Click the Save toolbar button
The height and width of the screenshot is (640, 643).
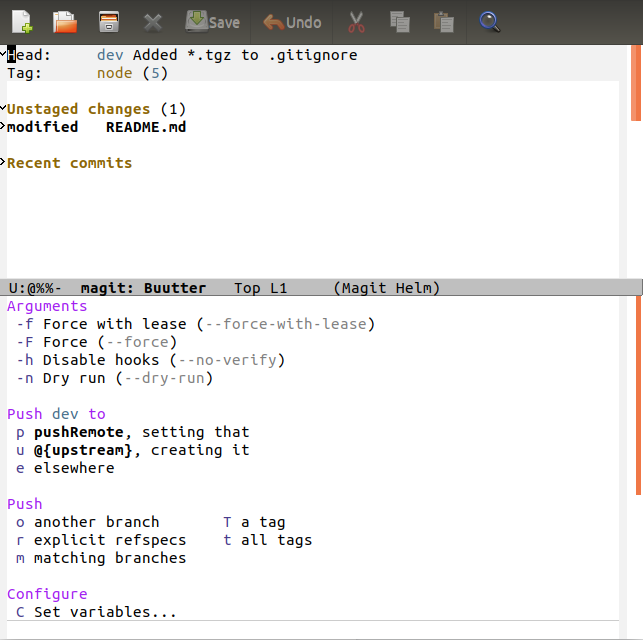212,21
